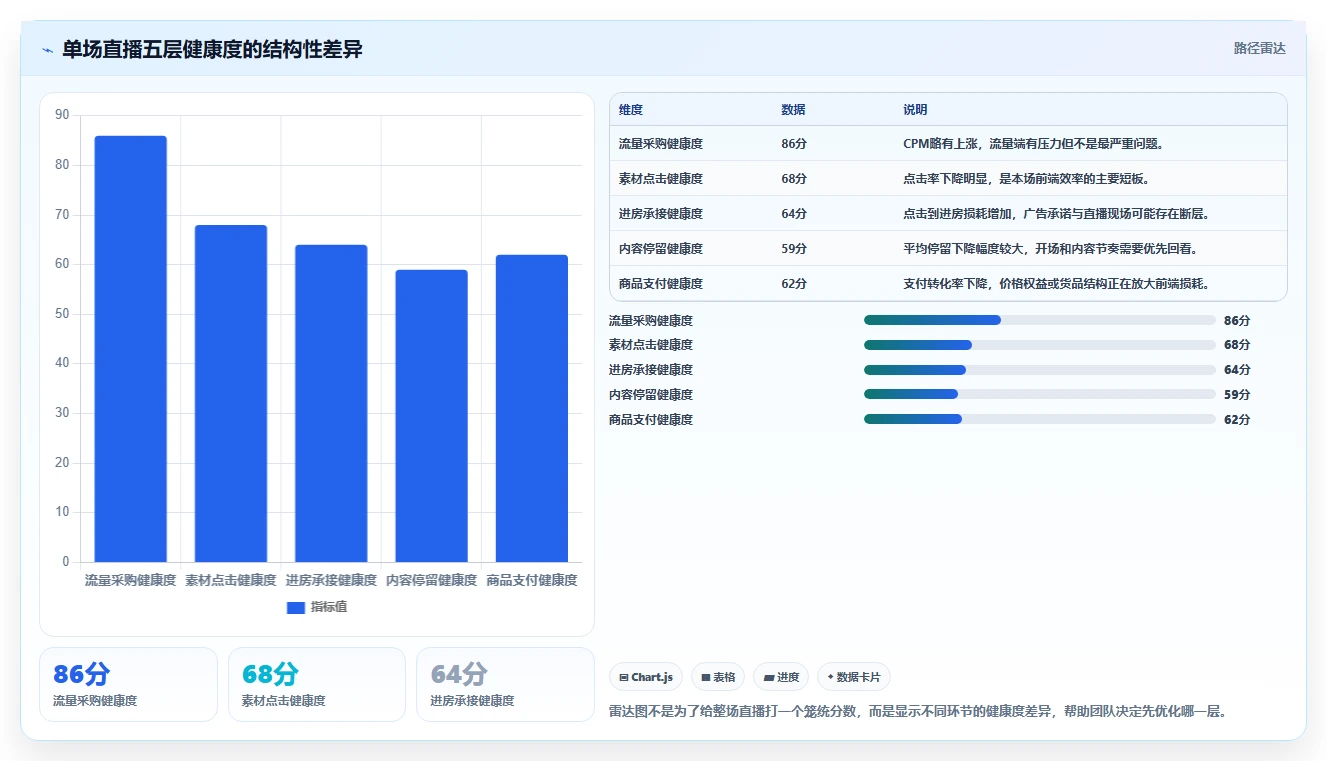Toggle the 指标值 legend color box
Screen dimensions: 1327x761
[295, 608]
